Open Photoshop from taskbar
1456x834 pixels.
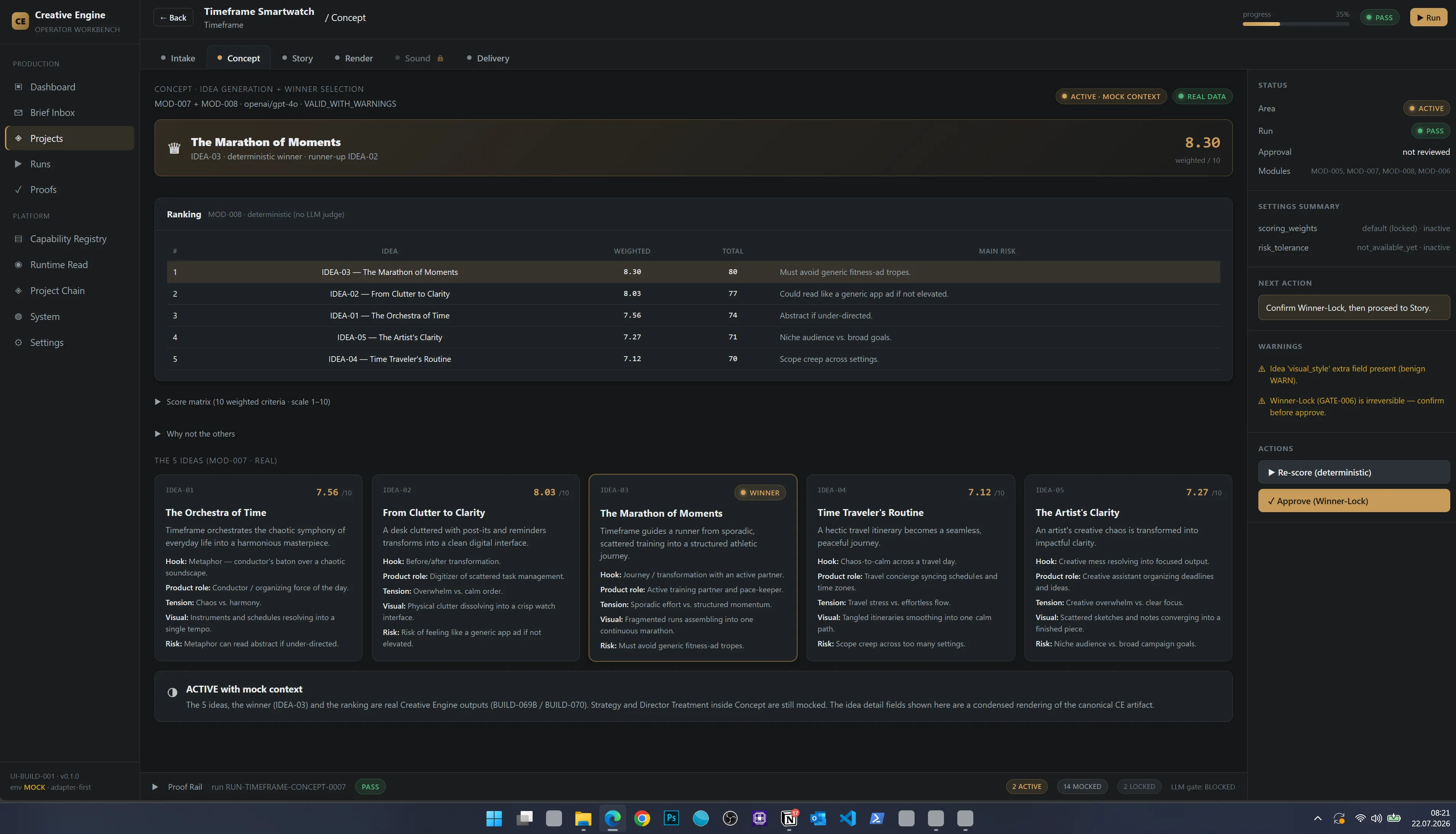pyautogui.click(x=672, y=818)
